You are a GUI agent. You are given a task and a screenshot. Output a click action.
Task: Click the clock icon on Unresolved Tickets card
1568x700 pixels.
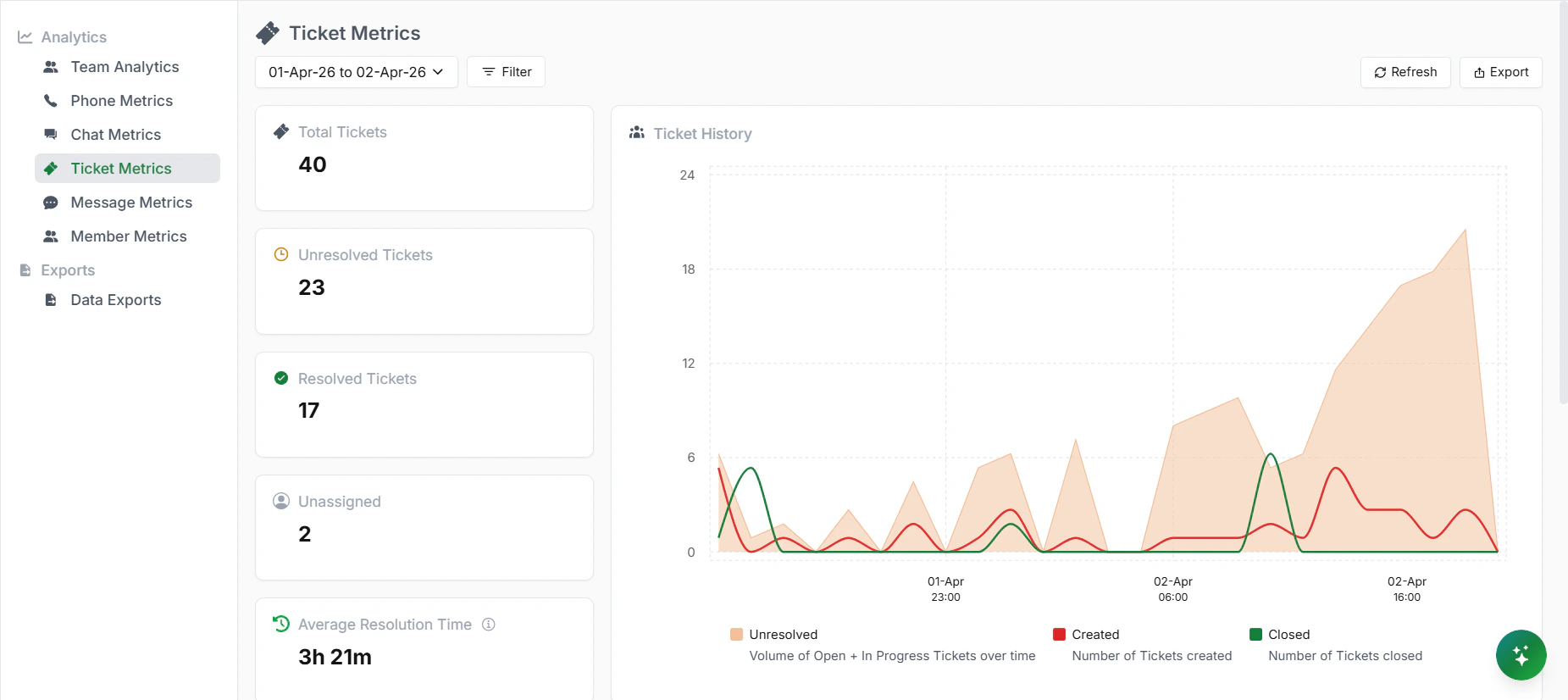281,254
